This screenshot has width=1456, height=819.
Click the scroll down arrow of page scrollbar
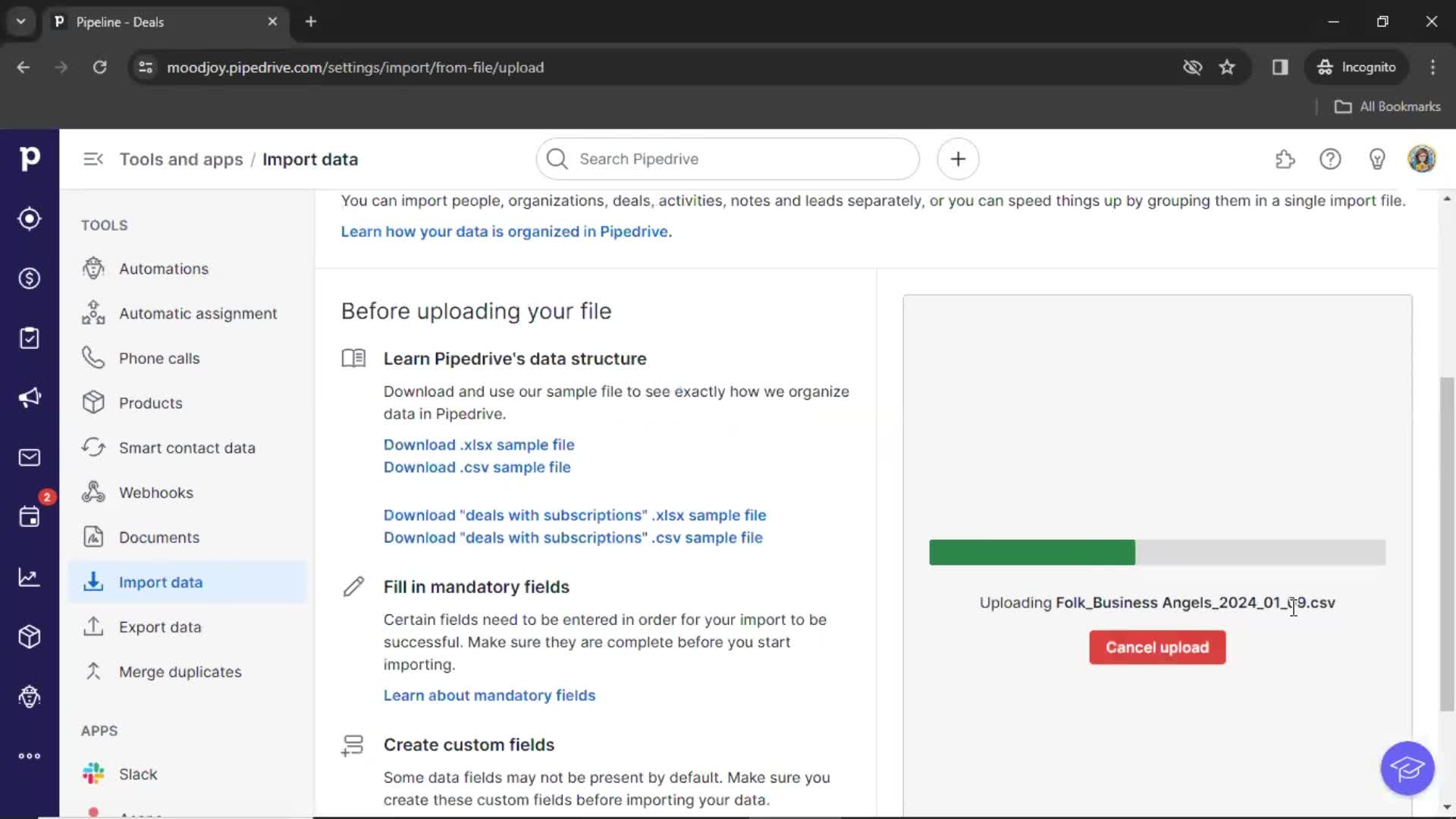pos(1447,808)
